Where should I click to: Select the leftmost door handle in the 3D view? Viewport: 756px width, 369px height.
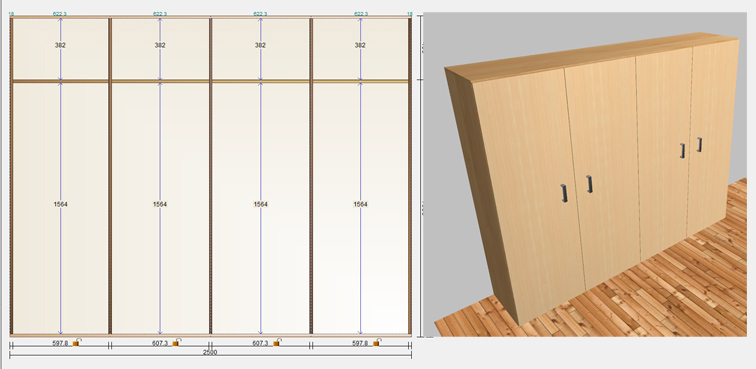[564, 193]
